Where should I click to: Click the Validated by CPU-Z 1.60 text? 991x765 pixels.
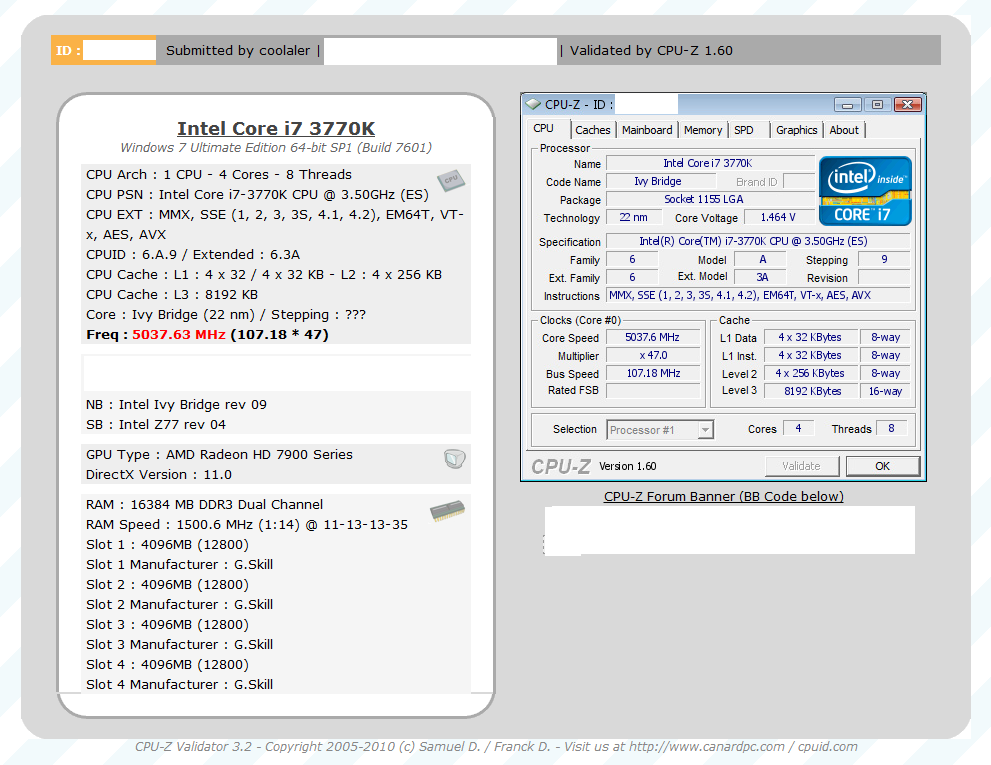651,51
